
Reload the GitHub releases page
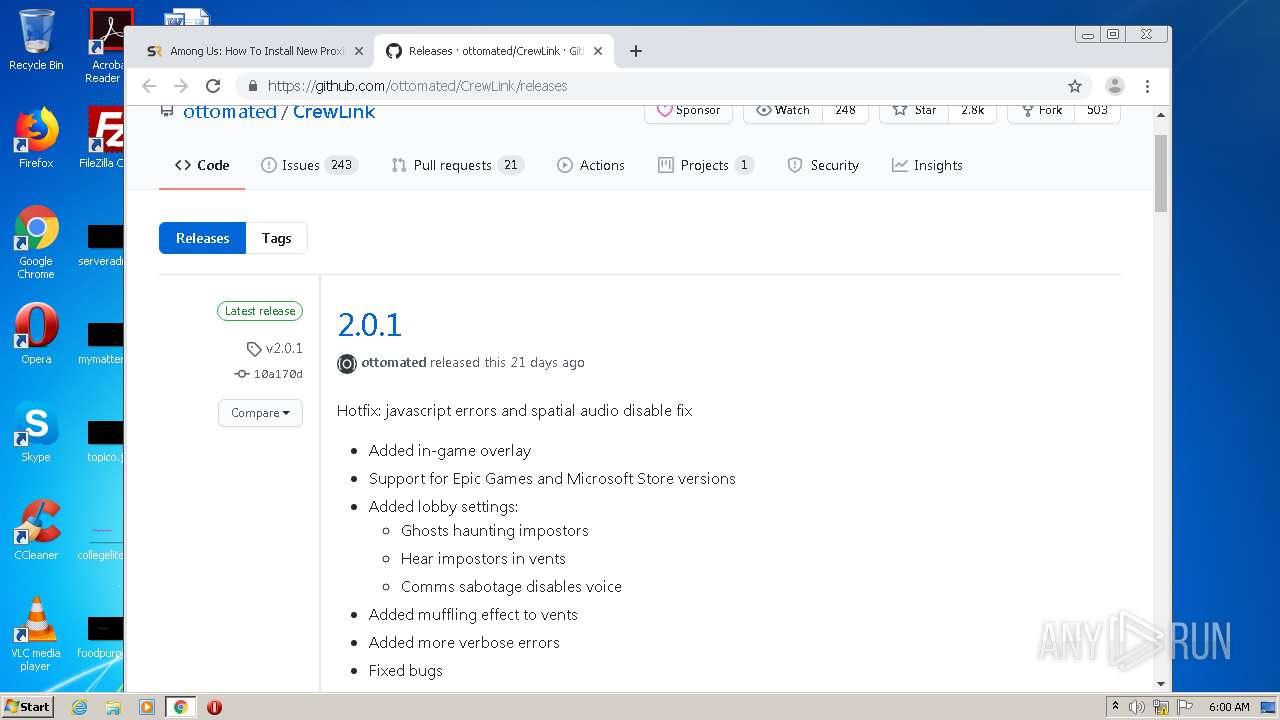pyautogui.click(x=213, y=86)
